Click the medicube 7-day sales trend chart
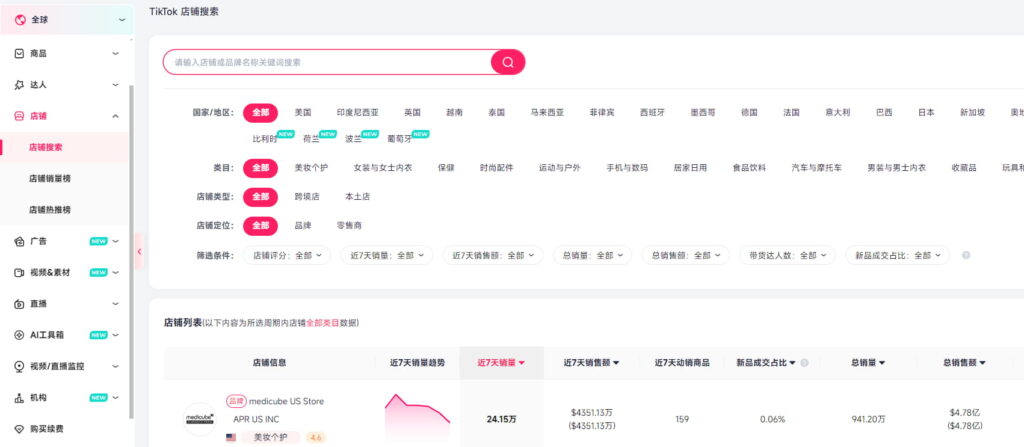This screenshot has width=1024, height=447. click(417, 419)
